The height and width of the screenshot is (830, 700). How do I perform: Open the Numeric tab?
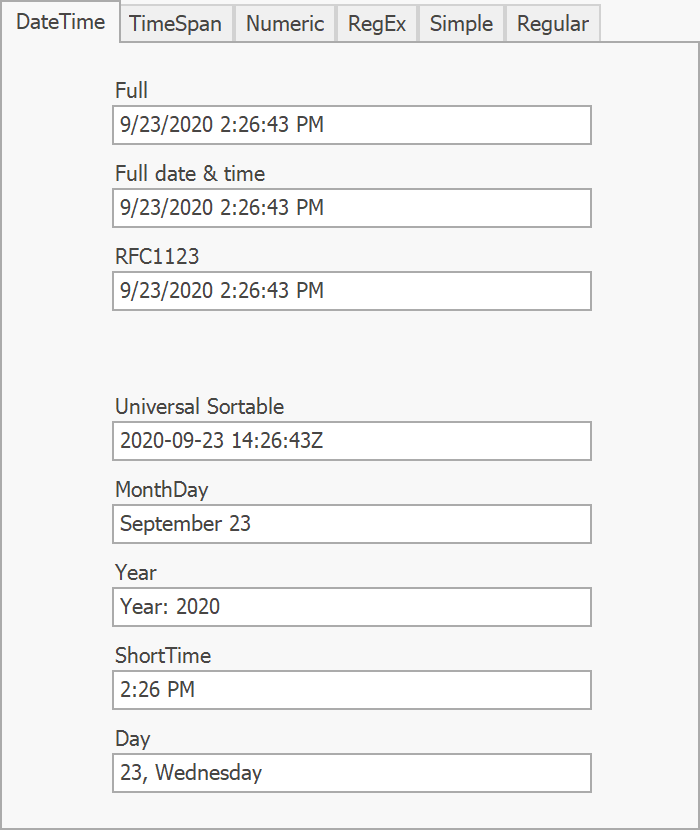pyautogui.click(x=285, y=24)
